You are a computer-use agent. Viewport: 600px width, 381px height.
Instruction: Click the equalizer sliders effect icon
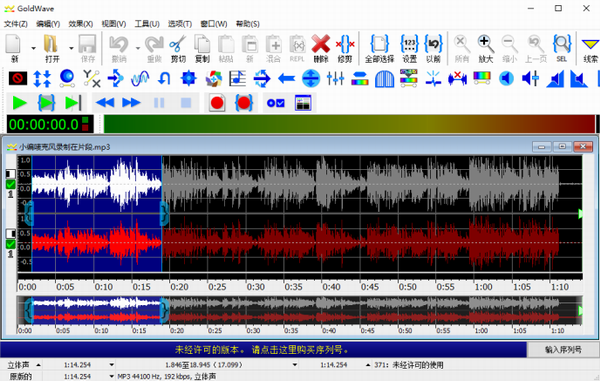pyautogui.click(x=335, y=78)
